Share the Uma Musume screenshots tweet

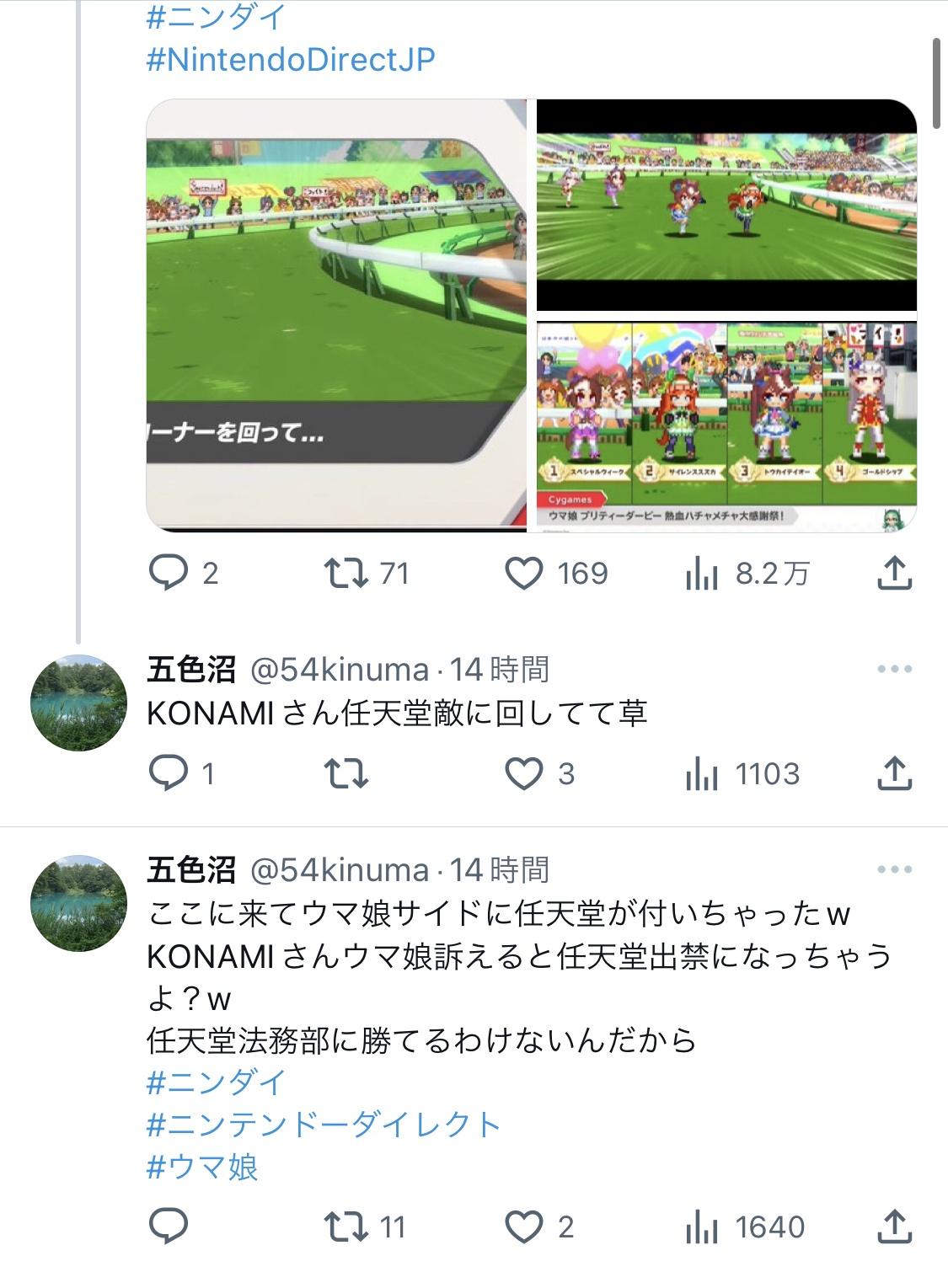895,573
